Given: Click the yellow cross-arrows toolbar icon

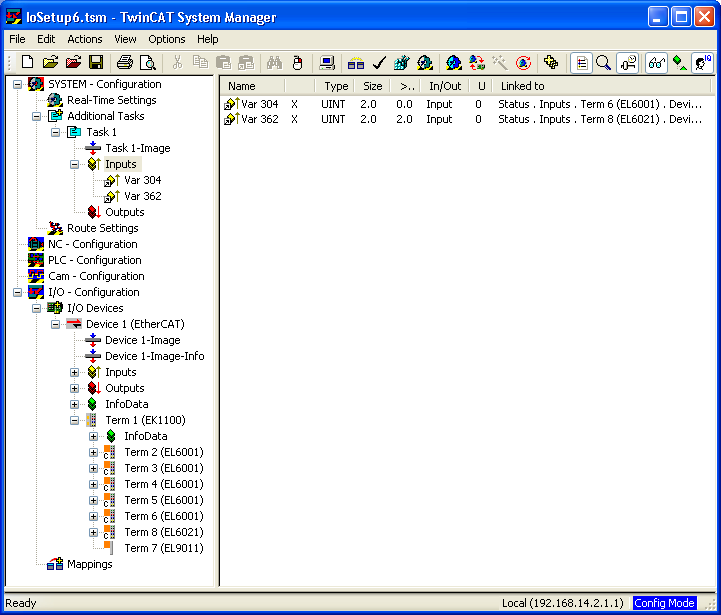Looking at the screenshot, I should (551, 62).
